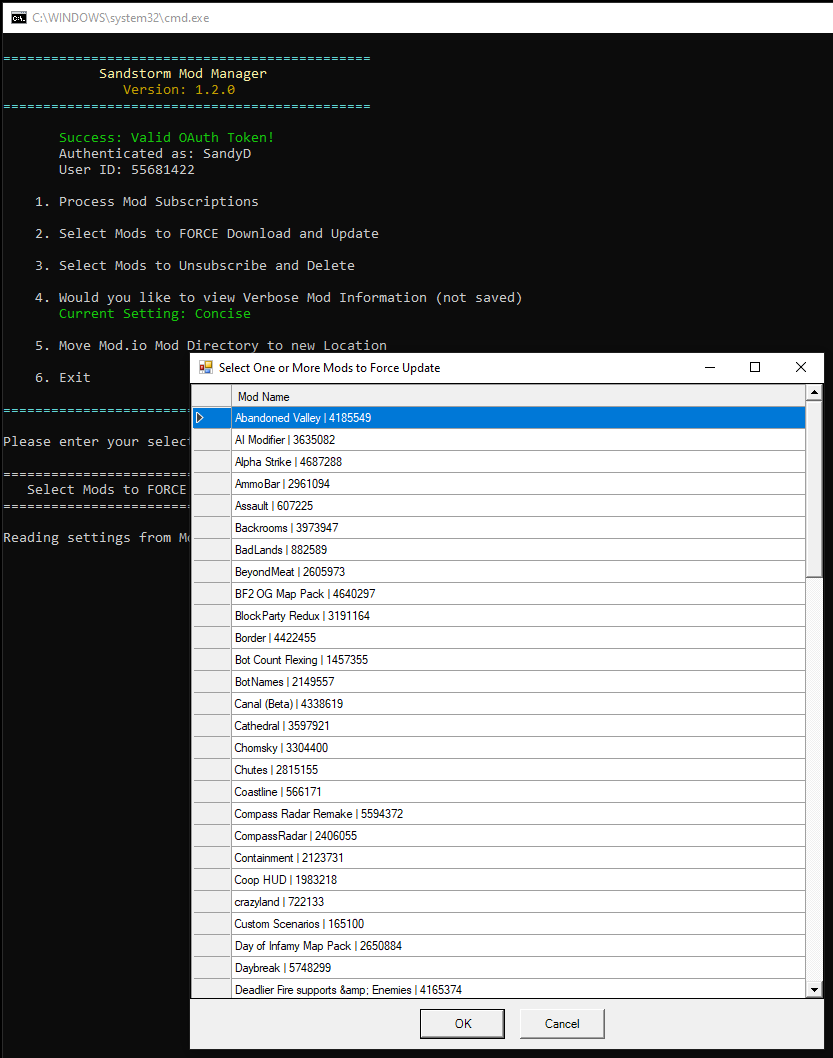Click row header cell beside AI Modifier
Viewport: 833px width, 1058px height.
pos(212,440)
